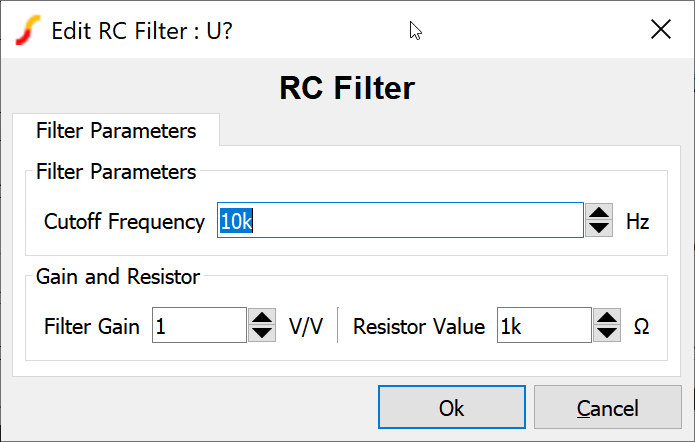
Task: Click the Cutoff Frequency label
Action: click(x=124, y=222)
